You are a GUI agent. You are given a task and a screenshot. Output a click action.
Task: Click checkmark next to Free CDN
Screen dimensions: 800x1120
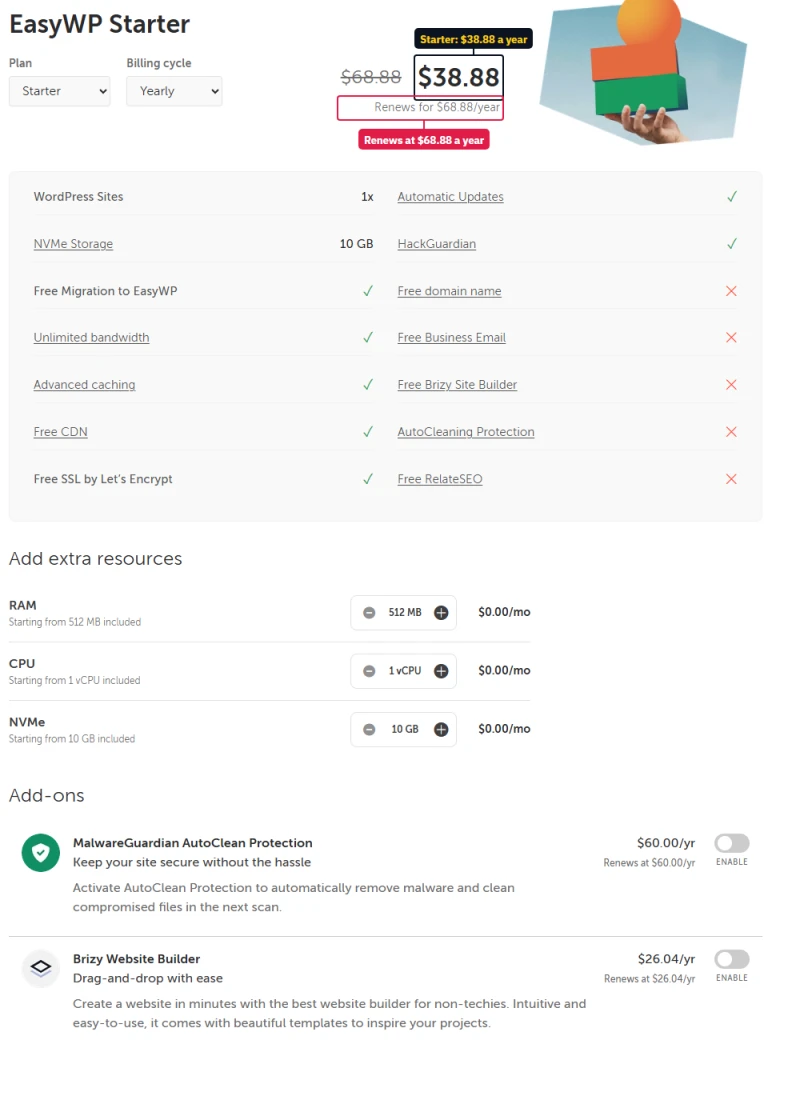[368, 431]
